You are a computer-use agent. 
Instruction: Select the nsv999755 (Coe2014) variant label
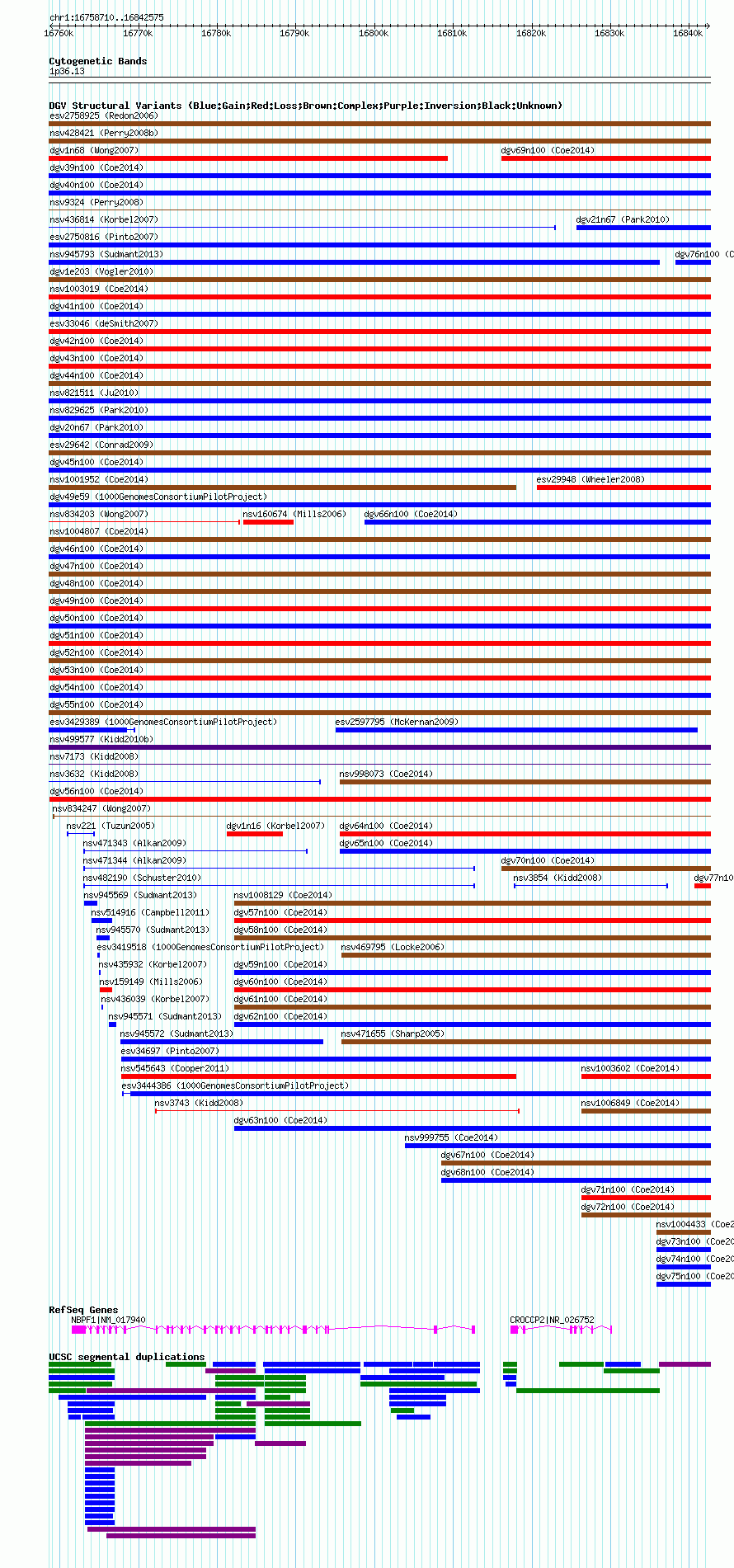[x=451, y=1137]
